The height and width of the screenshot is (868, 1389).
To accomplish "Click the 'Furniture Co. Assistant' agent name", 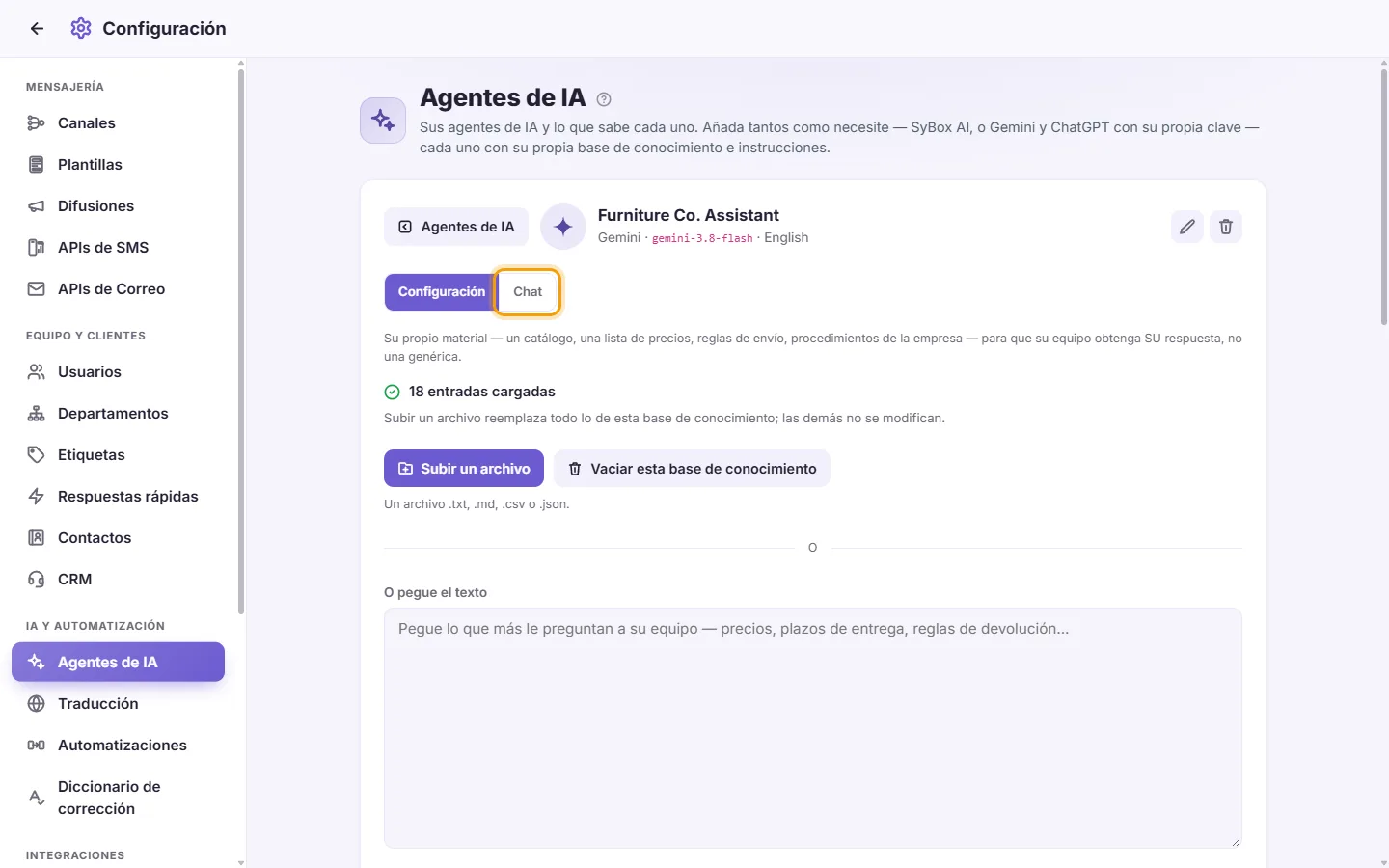I will point(689,215).
